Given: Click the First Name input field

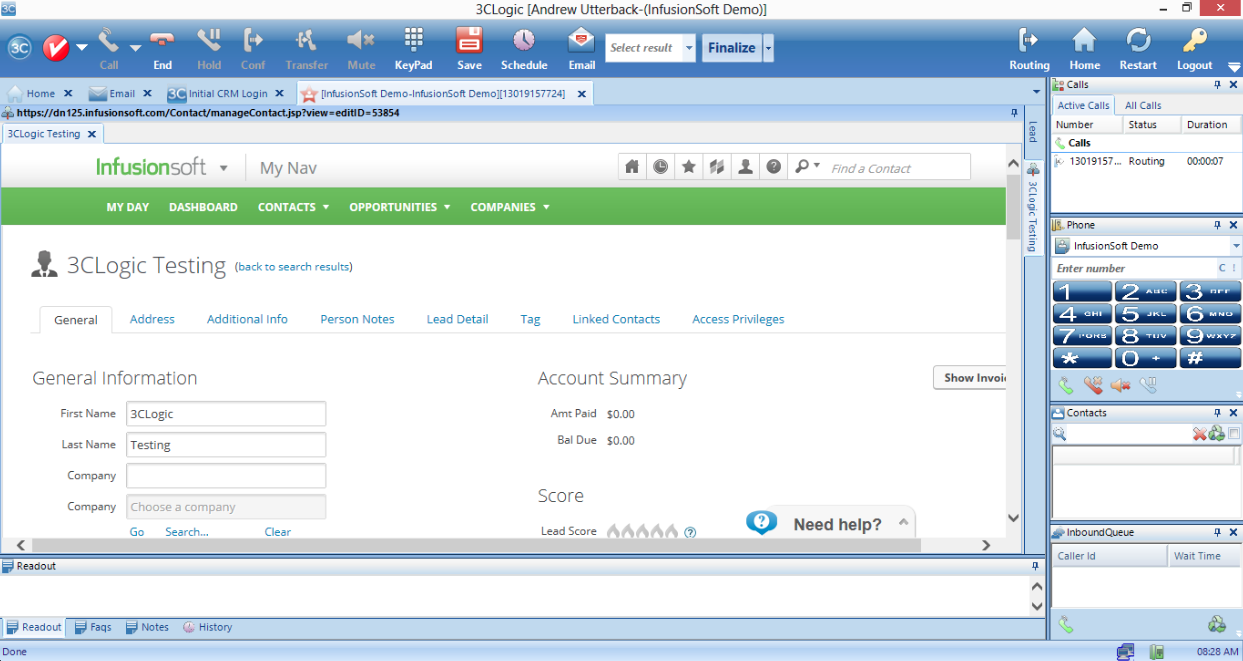Looking at the screenshot, I should pyautogui.click(x=226, y=413).
